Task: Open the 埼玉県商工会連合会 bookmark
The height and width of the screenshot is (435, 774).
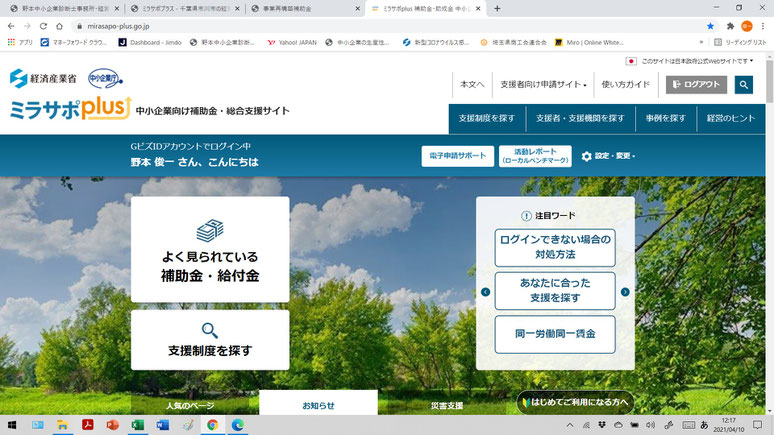Action: [x=513, y=42]
